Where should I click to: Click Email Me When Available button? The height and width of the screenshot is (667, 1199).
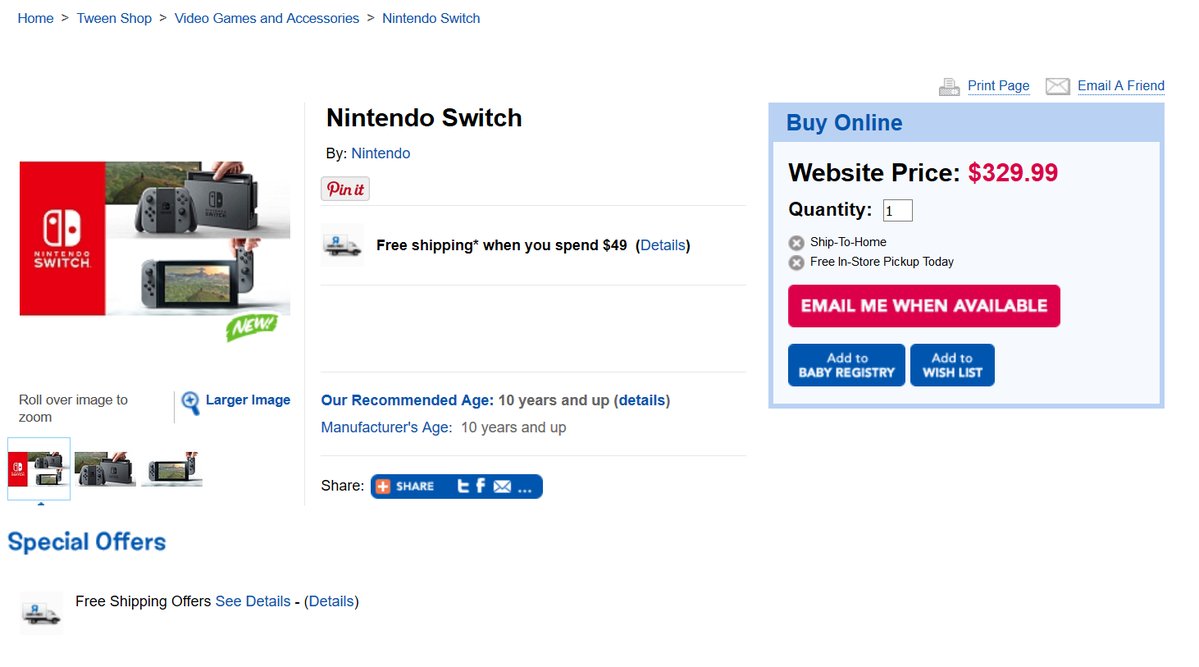coord(923,306)
